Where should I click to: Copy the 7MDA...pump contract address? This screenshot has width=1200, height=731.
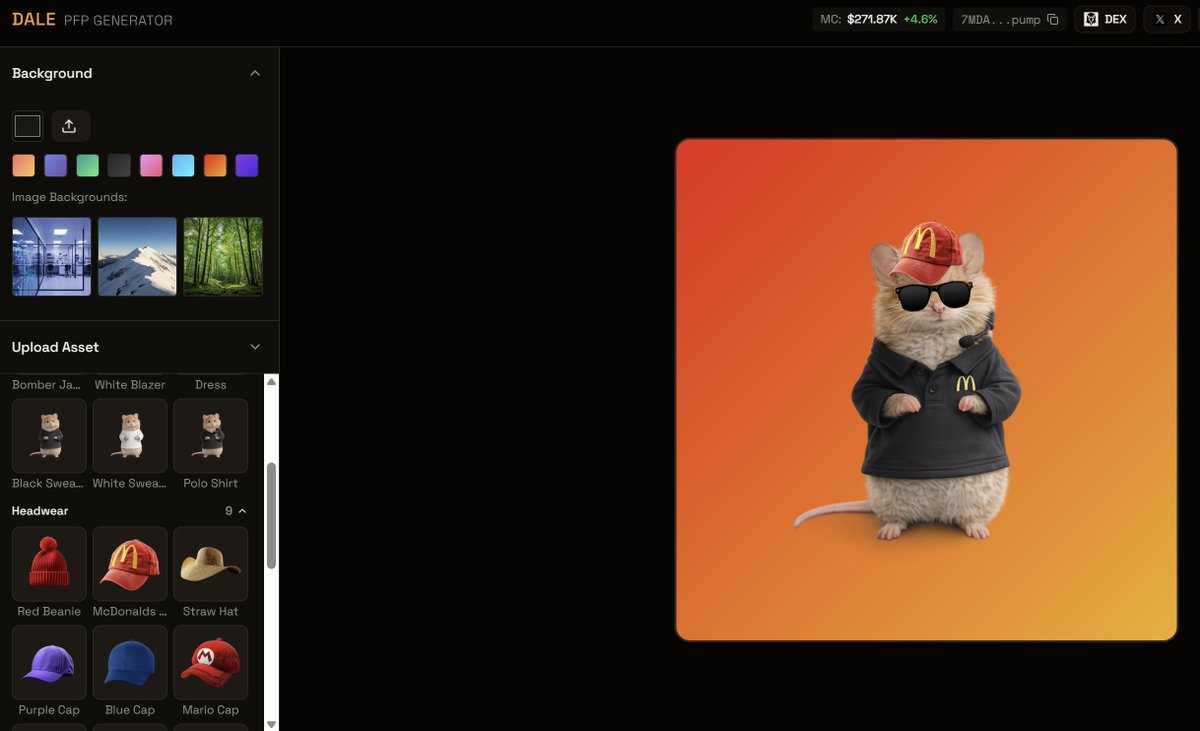(1051, 19)
